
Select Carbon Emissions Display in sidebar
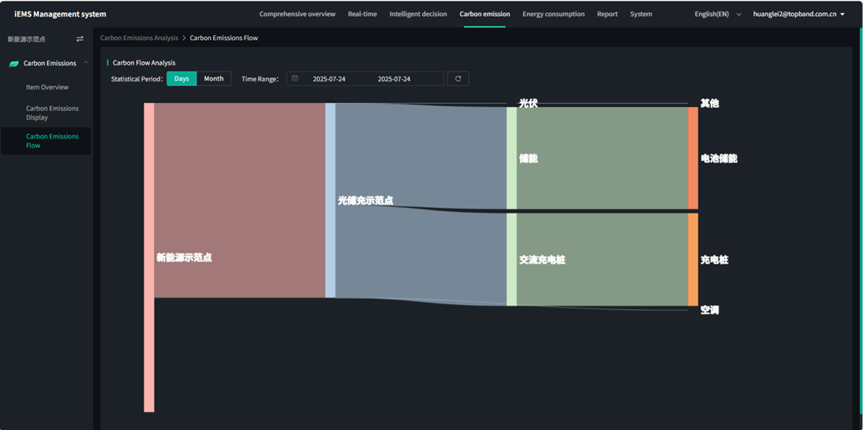(52, 113)
